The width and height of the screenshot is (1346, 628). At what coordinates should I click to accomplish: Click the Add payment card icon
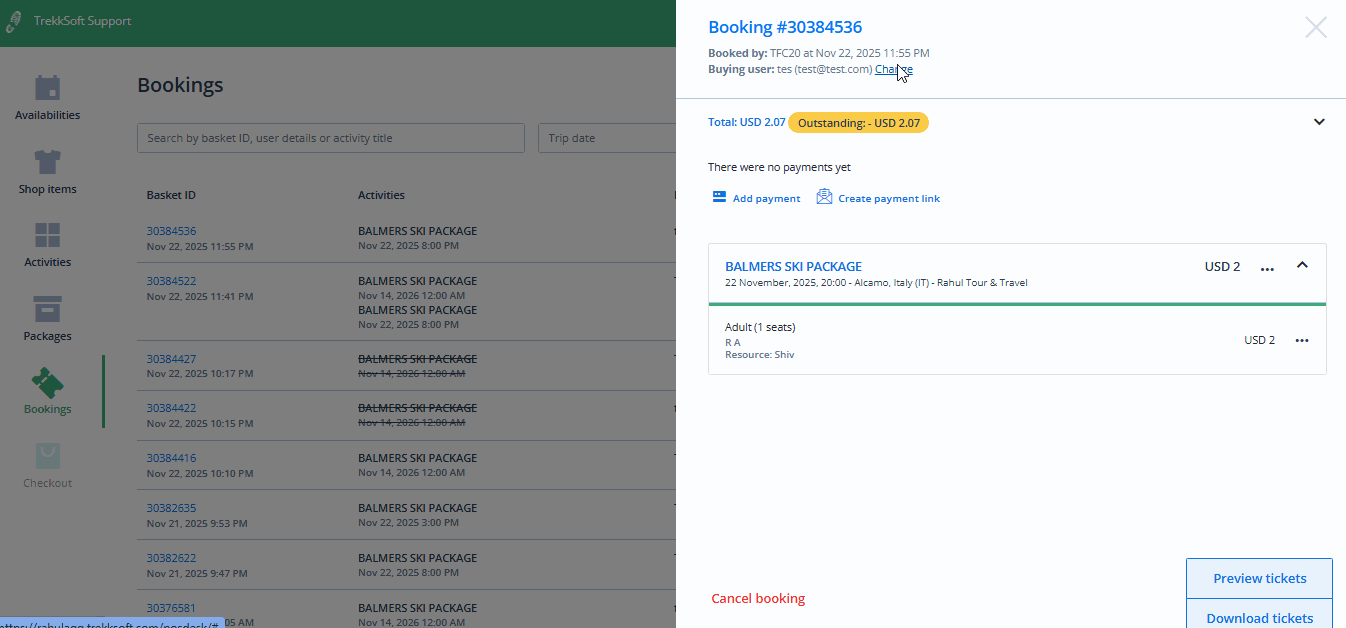click(x=718, y=197)
